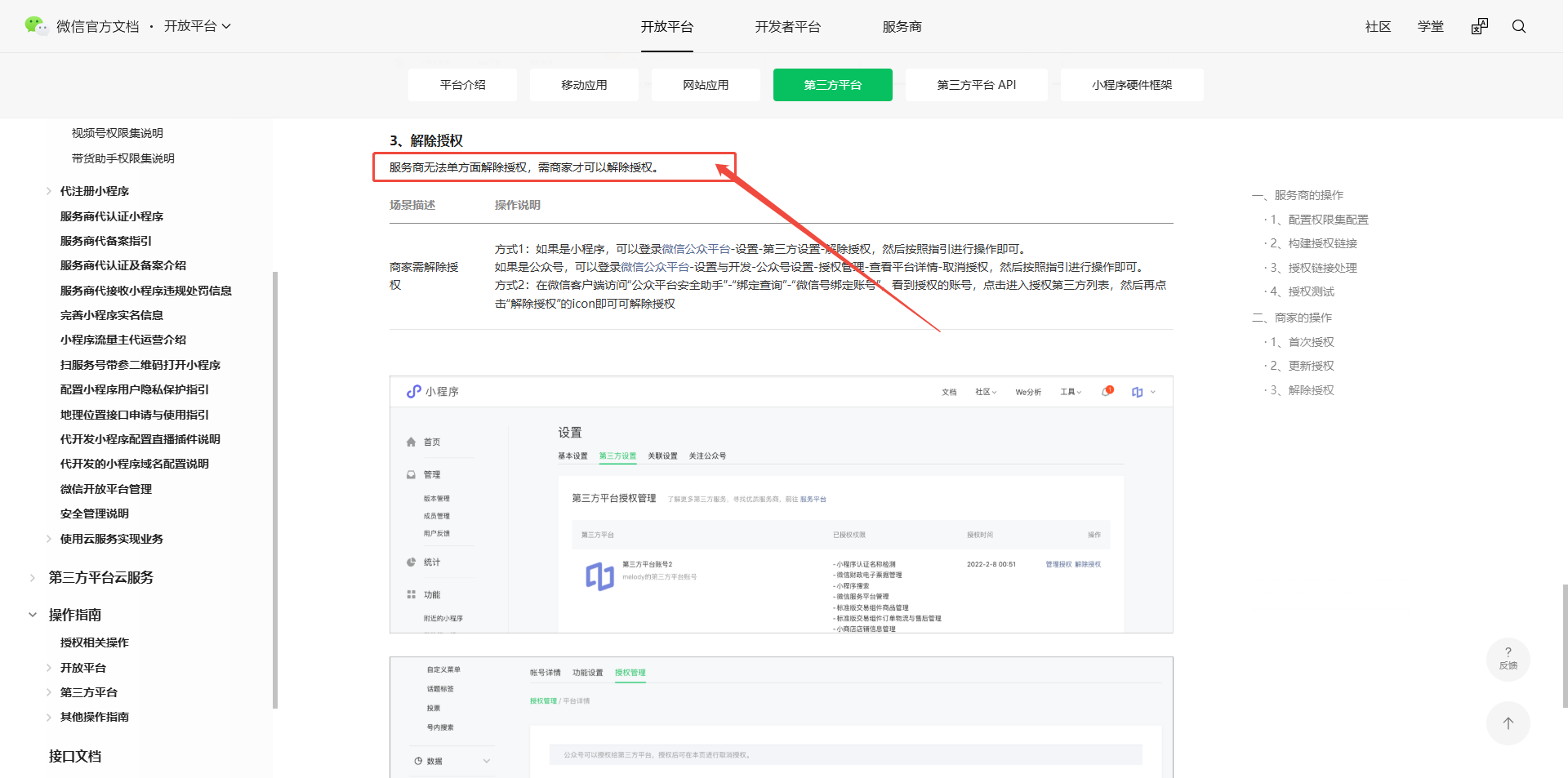Expand the 代注册小程序 tree item
The width and height of the screenshot is (1568, 778).
pyautogui.click(x=49, y=191)
